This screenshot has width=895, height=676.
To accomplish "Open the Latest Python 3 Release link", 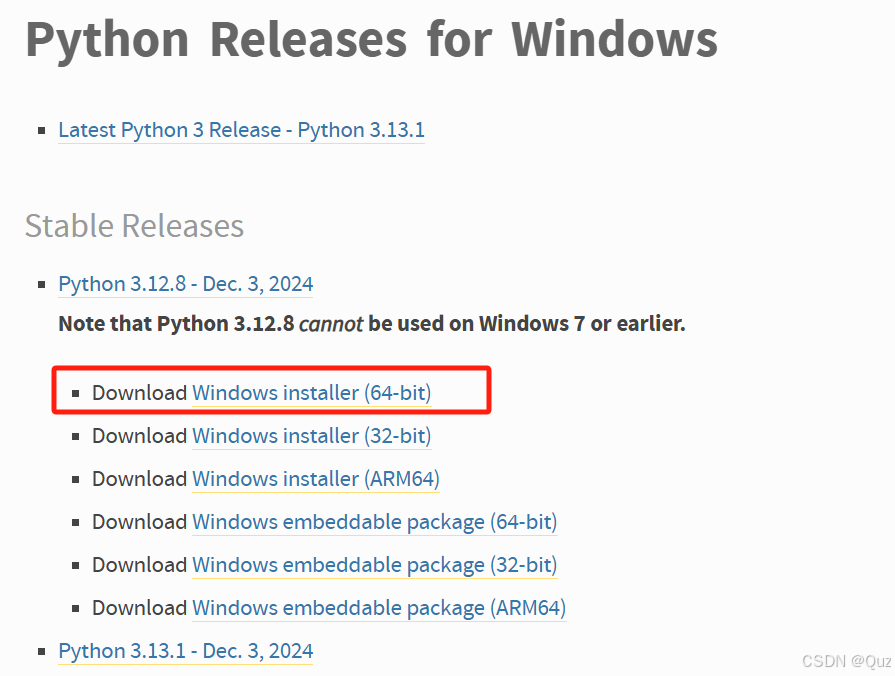I will coord(241,130).
